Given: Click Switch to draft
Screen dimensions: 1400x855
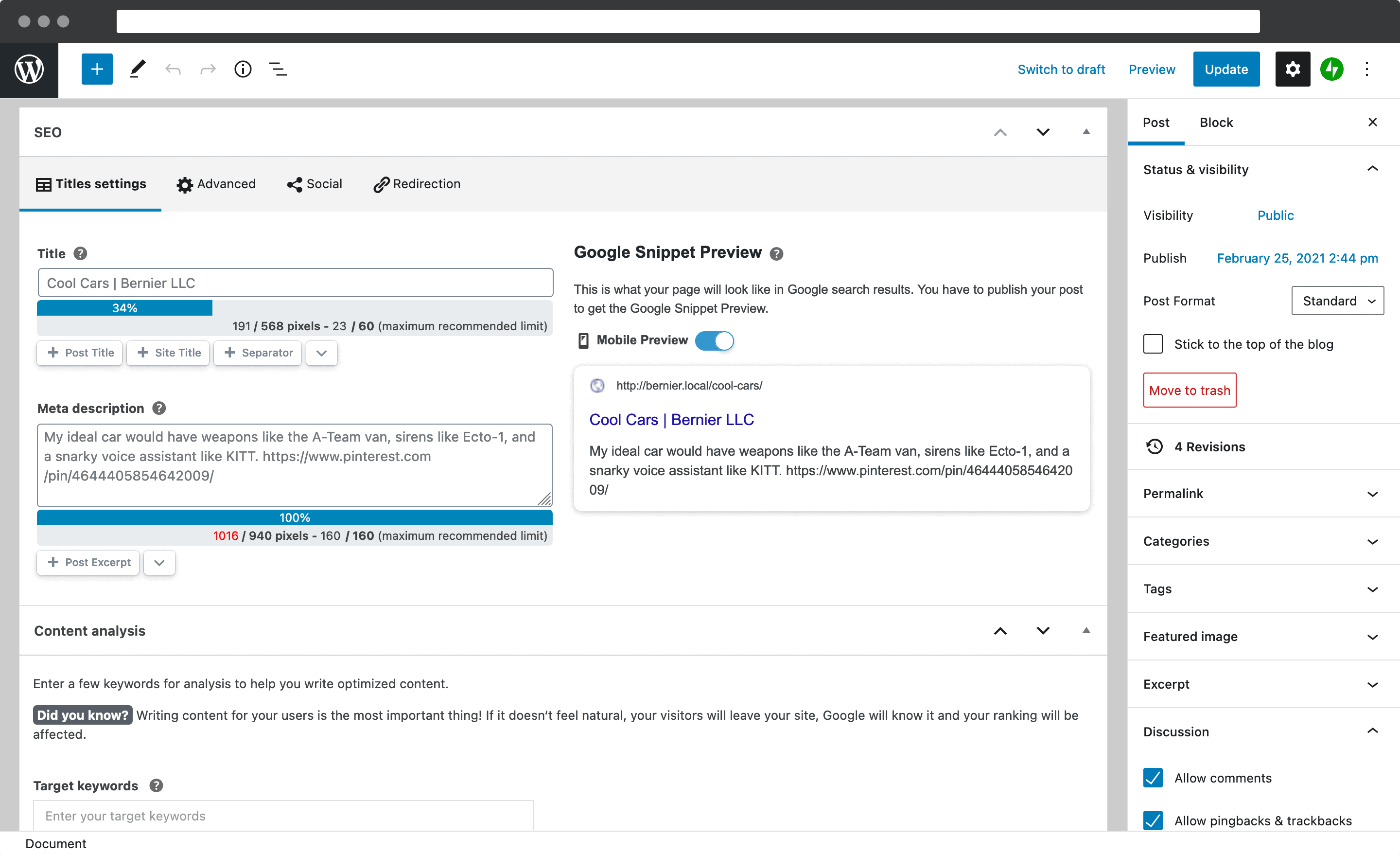Looking at the screenshot, I should pos(1061,70).
